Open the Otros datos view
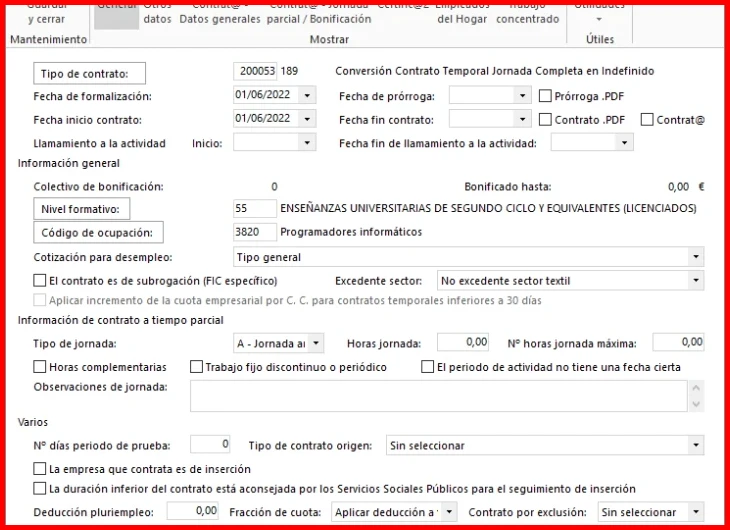Viewport: 730px width, 530px height. pos(157,15)
